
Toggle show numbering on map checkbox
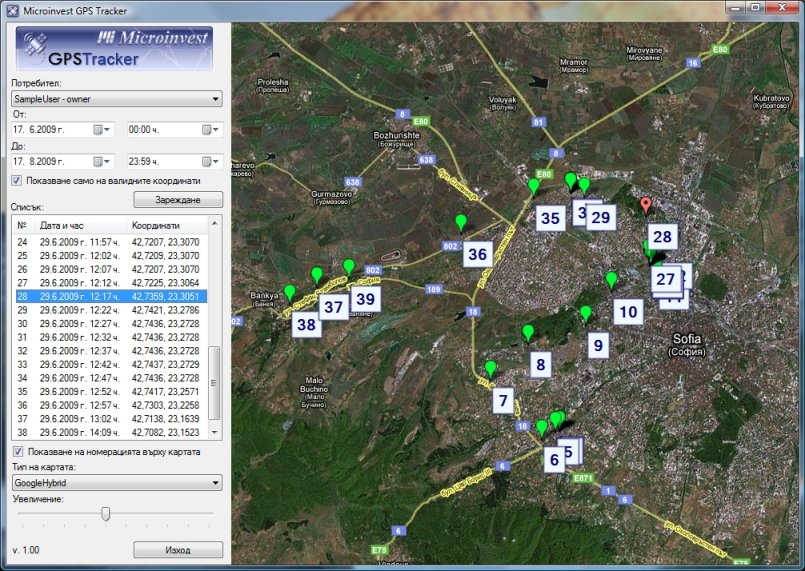[x=18, y=452]
